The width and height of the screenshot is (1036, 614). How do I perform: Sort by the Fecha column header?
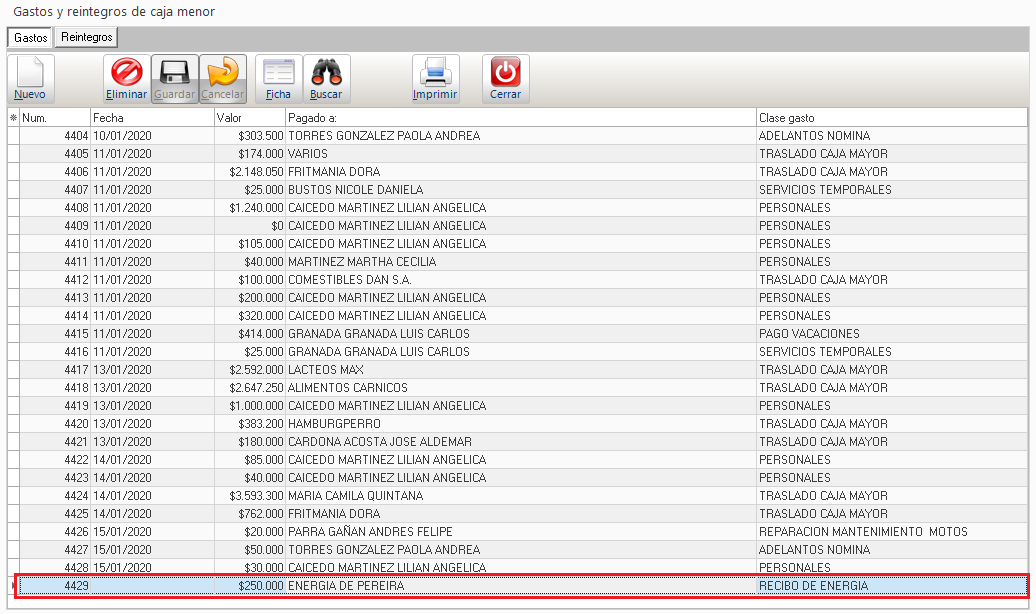[152, 118]
